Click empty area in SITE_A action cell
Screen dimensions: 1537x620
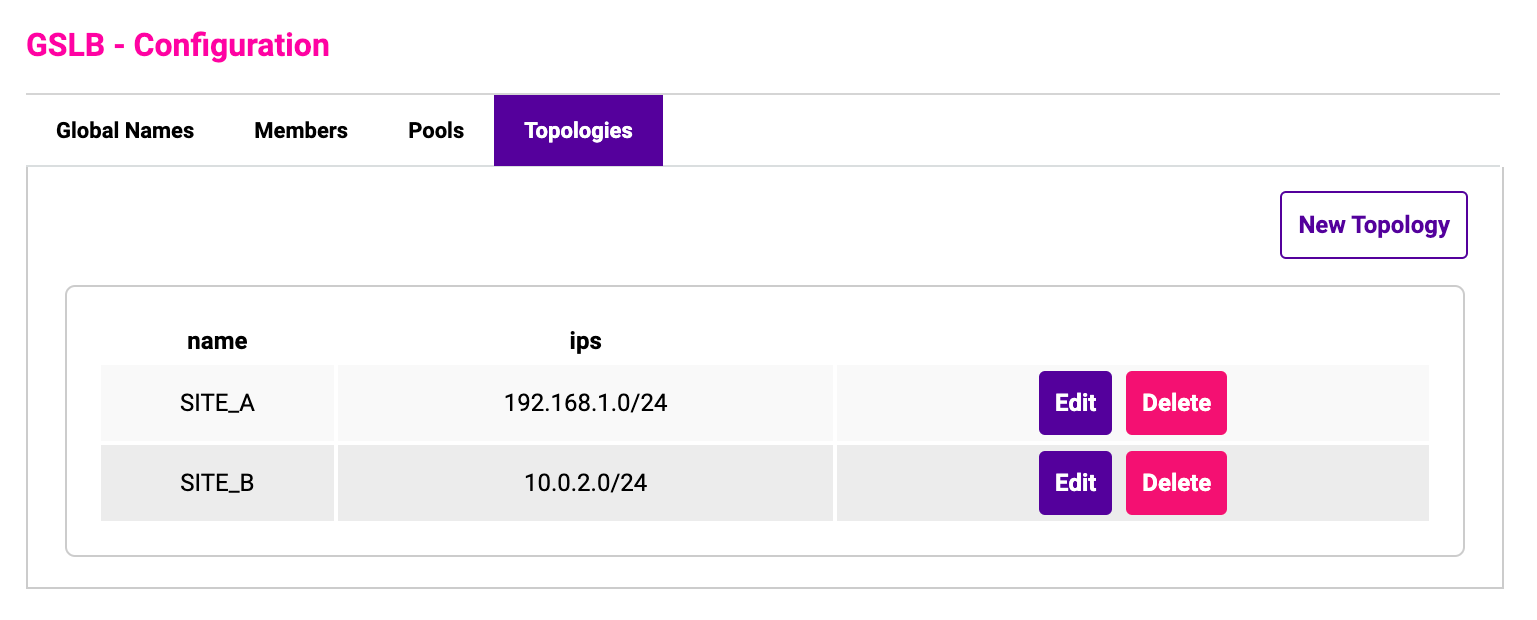click(x=1330, y=403)
